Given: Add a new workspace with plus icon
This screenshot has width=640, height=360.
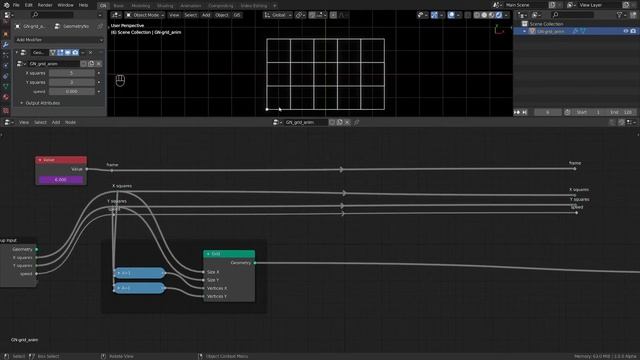Looking at the screenshot, I should (275, 6).
